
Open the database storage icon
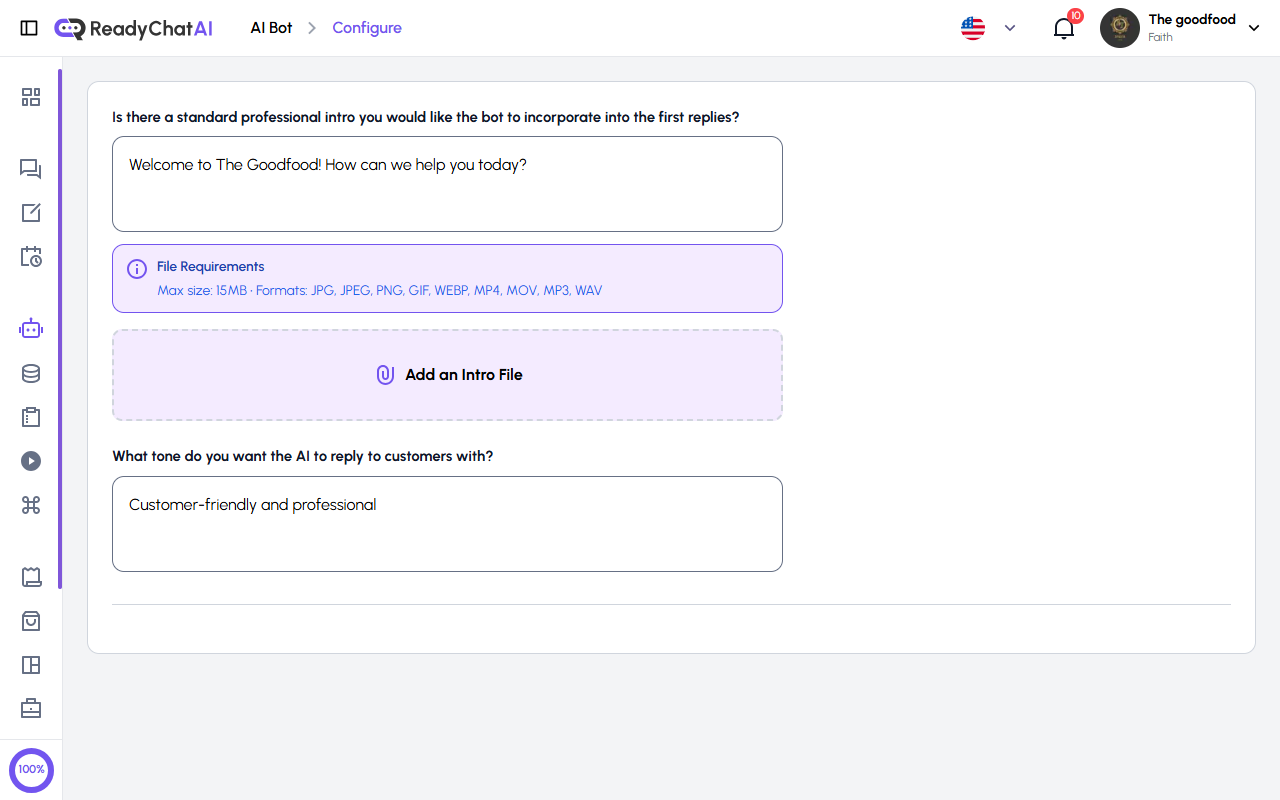pyautogui.click(x=30, y=373)
